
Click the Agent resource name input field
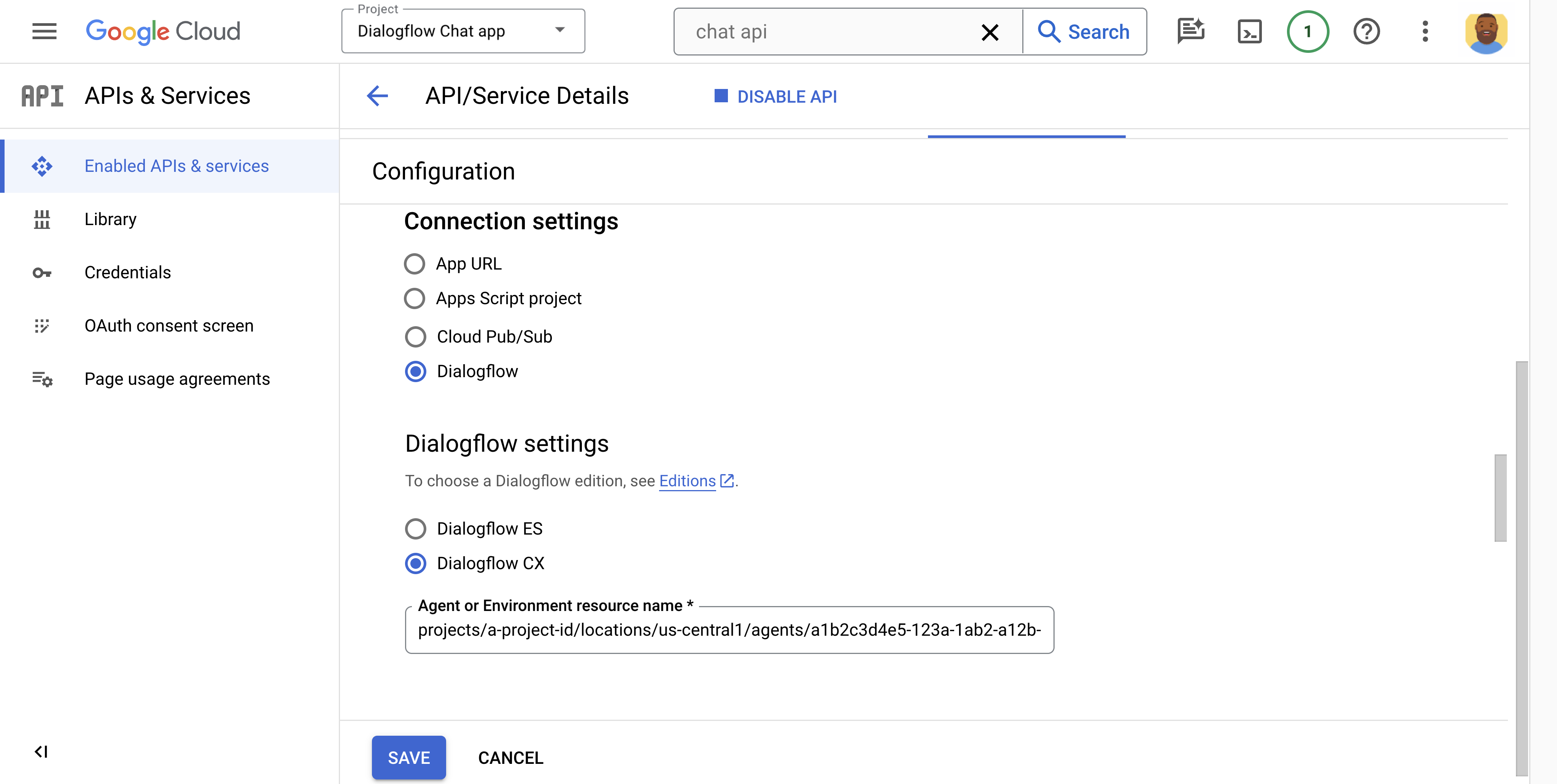coord(729,630)
